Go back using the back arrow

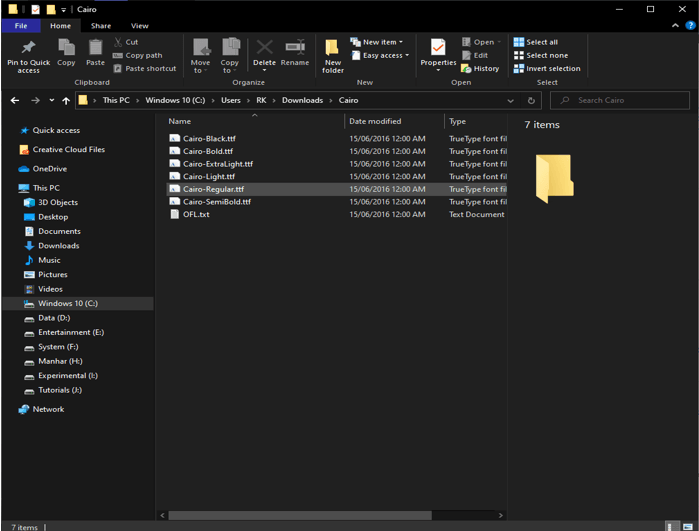point(15,101)
